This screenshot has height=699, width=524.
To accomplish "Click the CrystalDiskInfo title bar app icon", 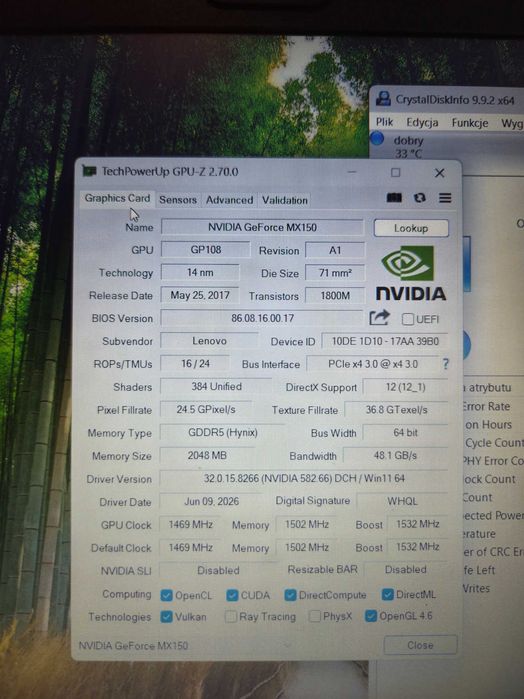I will 383,98.
